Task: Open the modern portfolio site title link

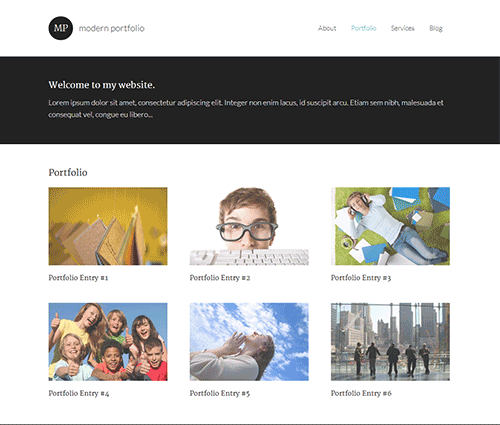Action: coord(112,28)
